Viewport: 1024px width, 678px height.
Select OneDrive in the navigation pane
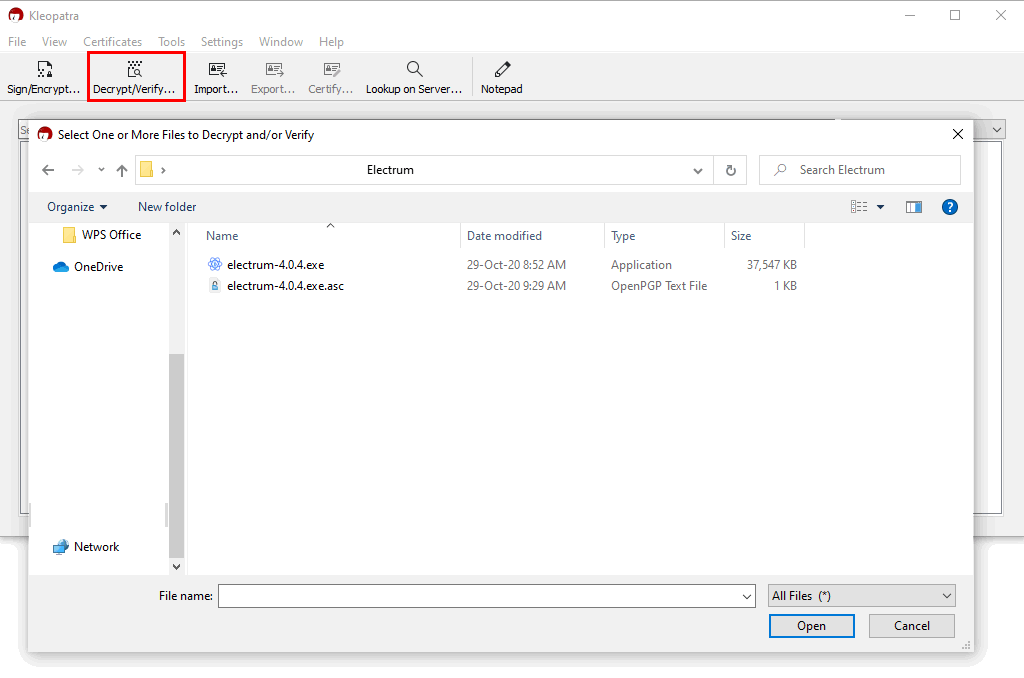pos(97,267)
